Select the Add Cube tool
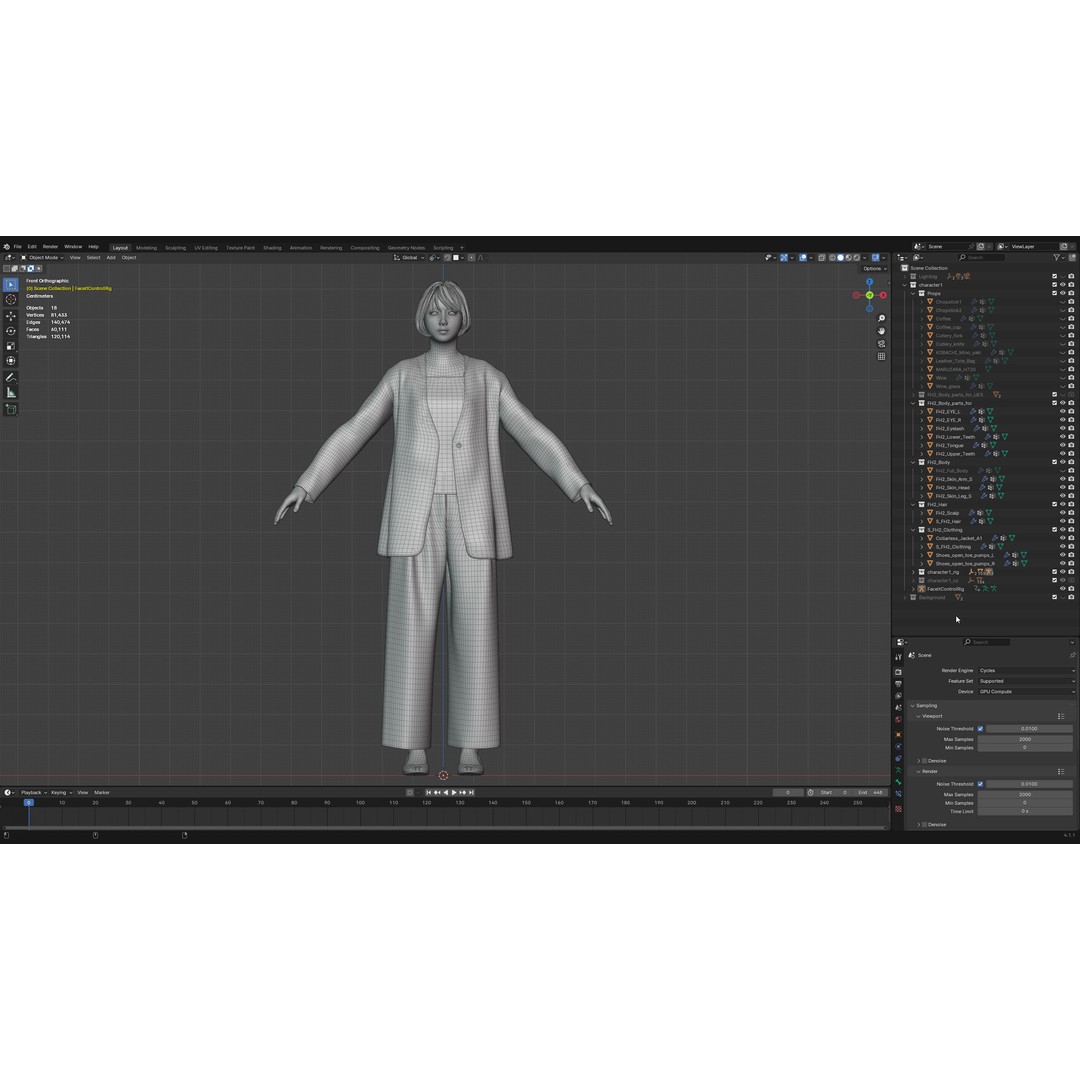 (10, 409)
